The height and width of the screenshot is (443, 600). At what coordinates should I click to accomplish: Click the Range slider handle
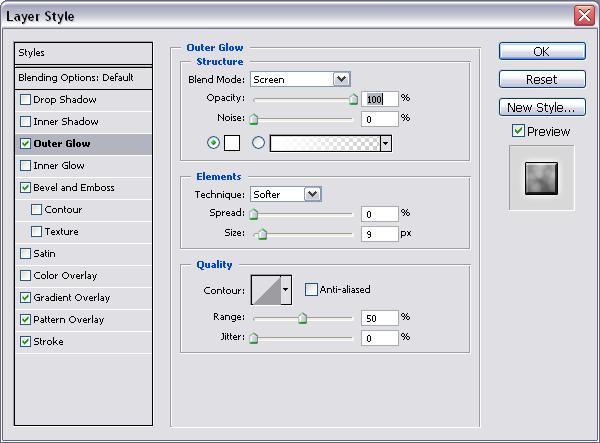(302, 318)
